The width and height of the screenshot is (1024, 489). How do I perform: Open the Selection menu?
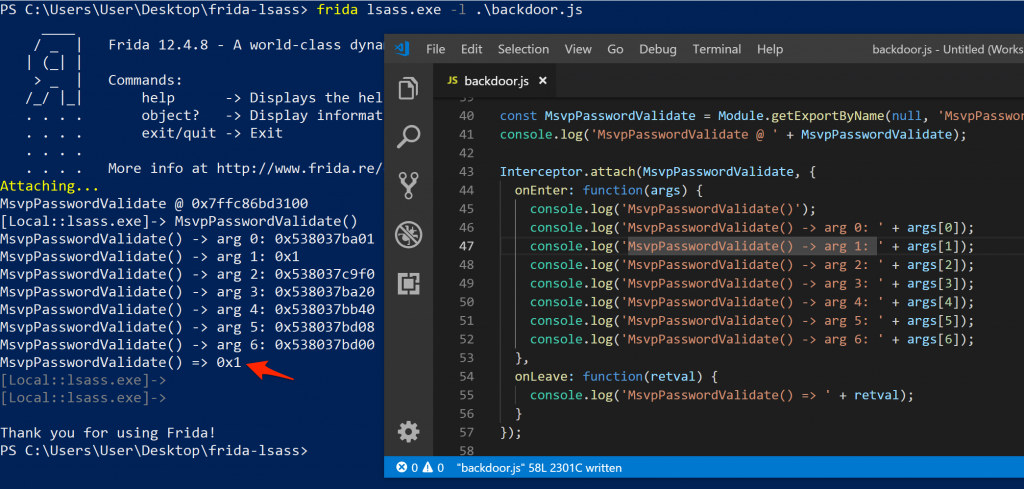click(x=523, y=49)
